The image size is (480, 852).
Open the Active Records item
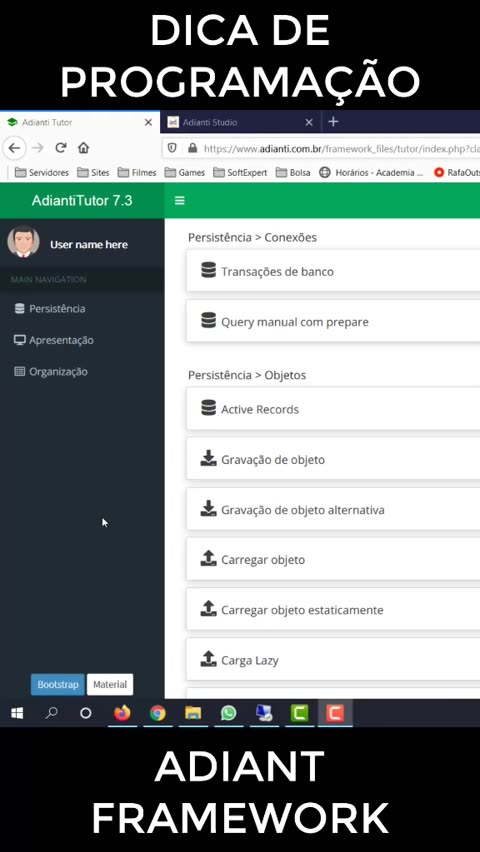pyautogui.click(x=333, y=409)
